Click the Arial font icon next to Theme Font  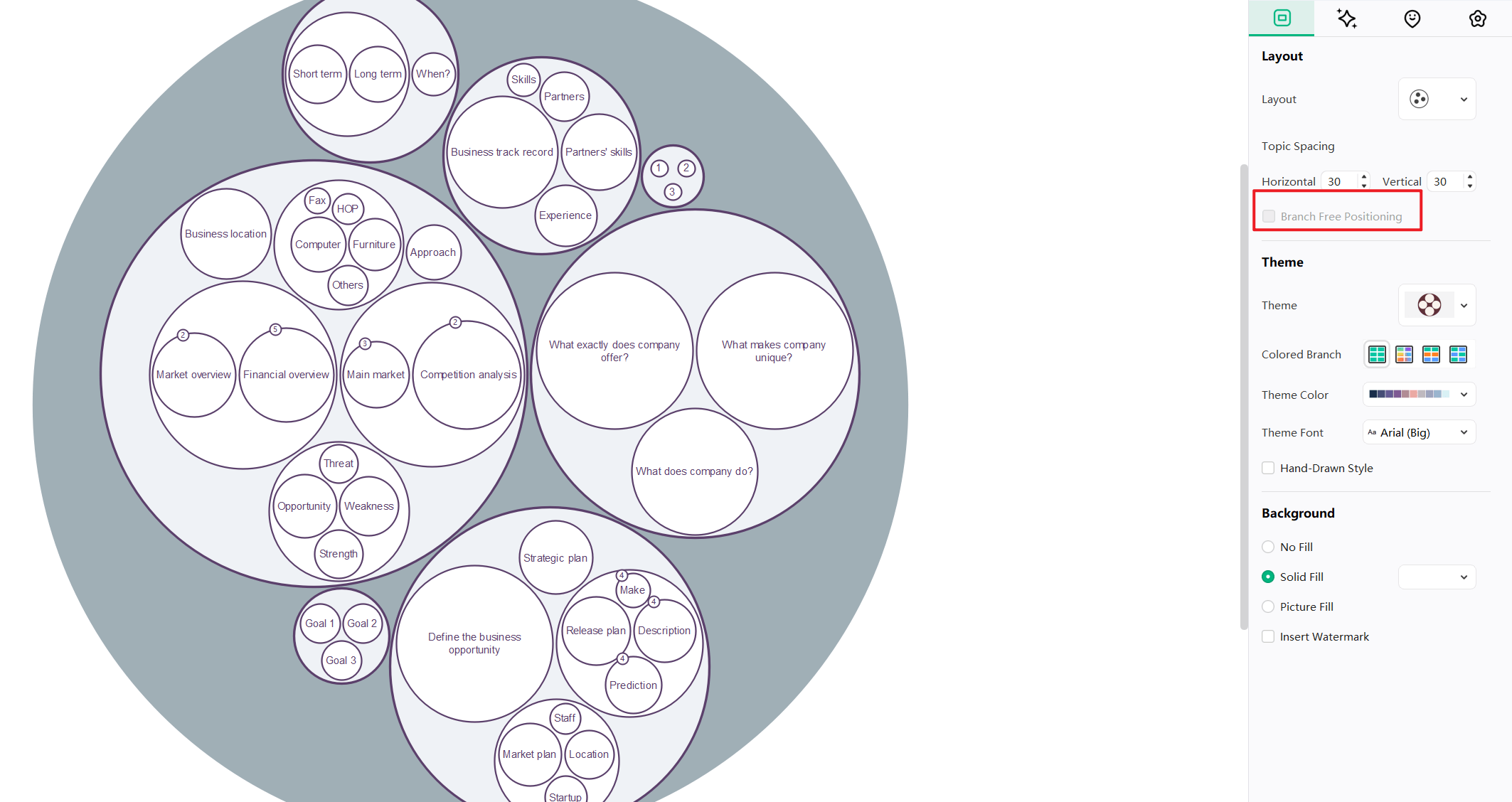1375,433
